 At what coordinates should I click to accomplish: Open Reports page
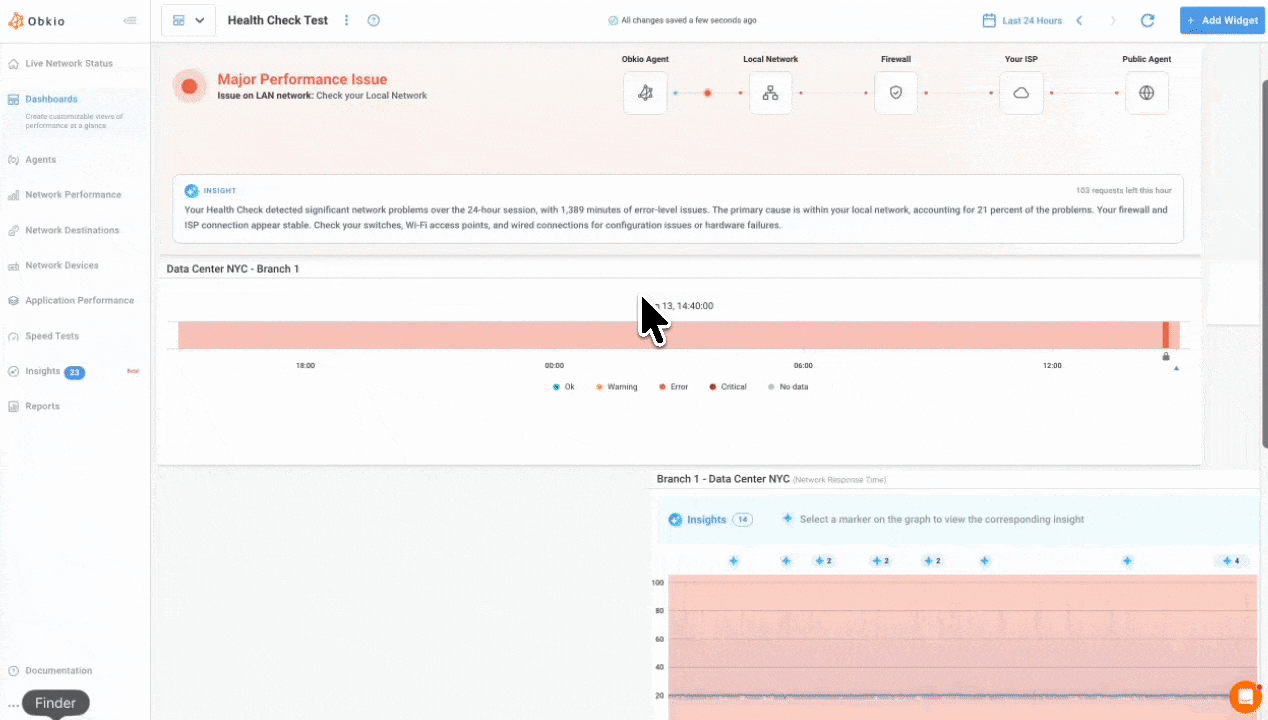(42, 406)
